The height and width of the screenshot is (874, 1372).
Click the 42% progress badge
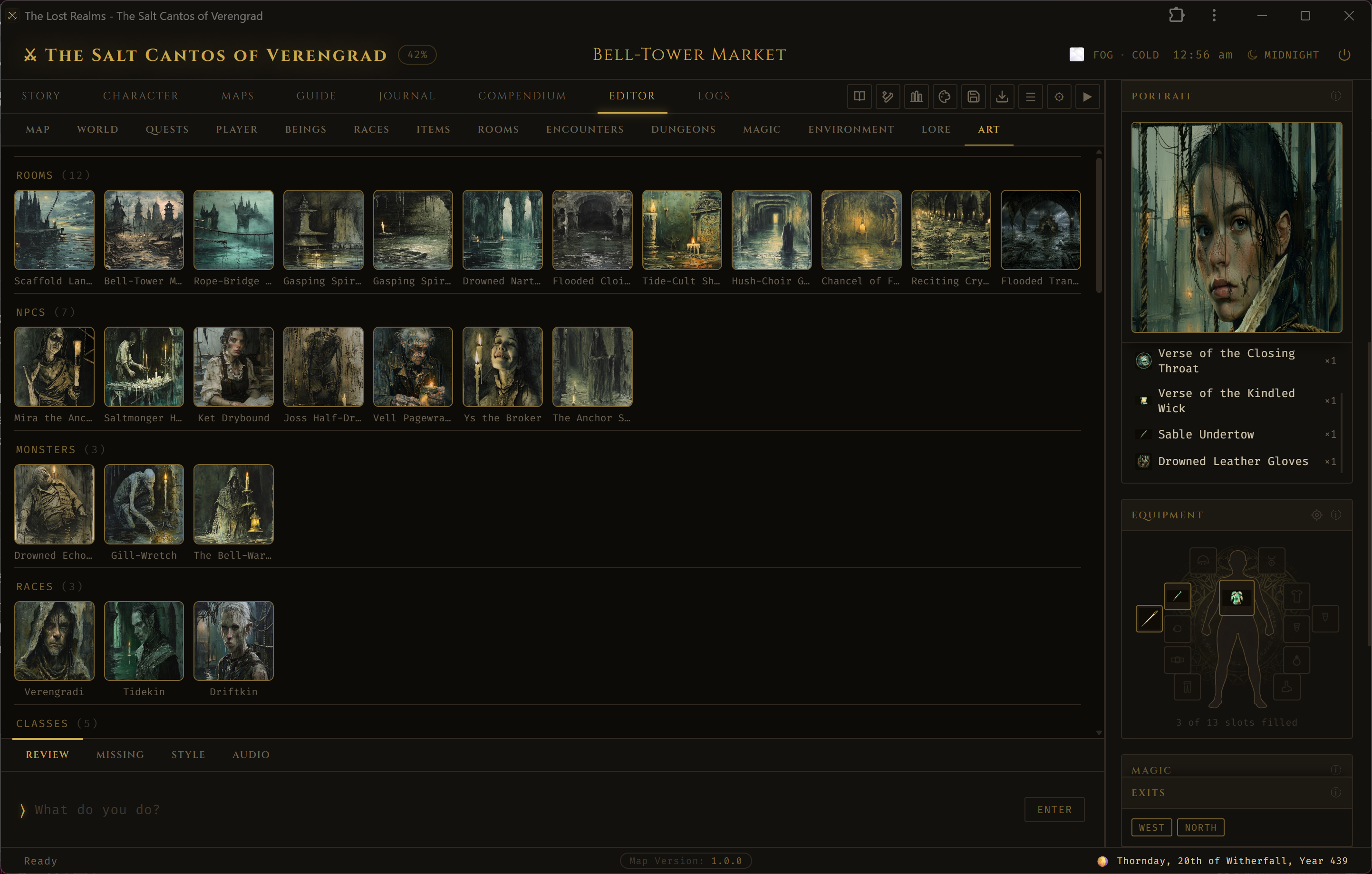417,55
